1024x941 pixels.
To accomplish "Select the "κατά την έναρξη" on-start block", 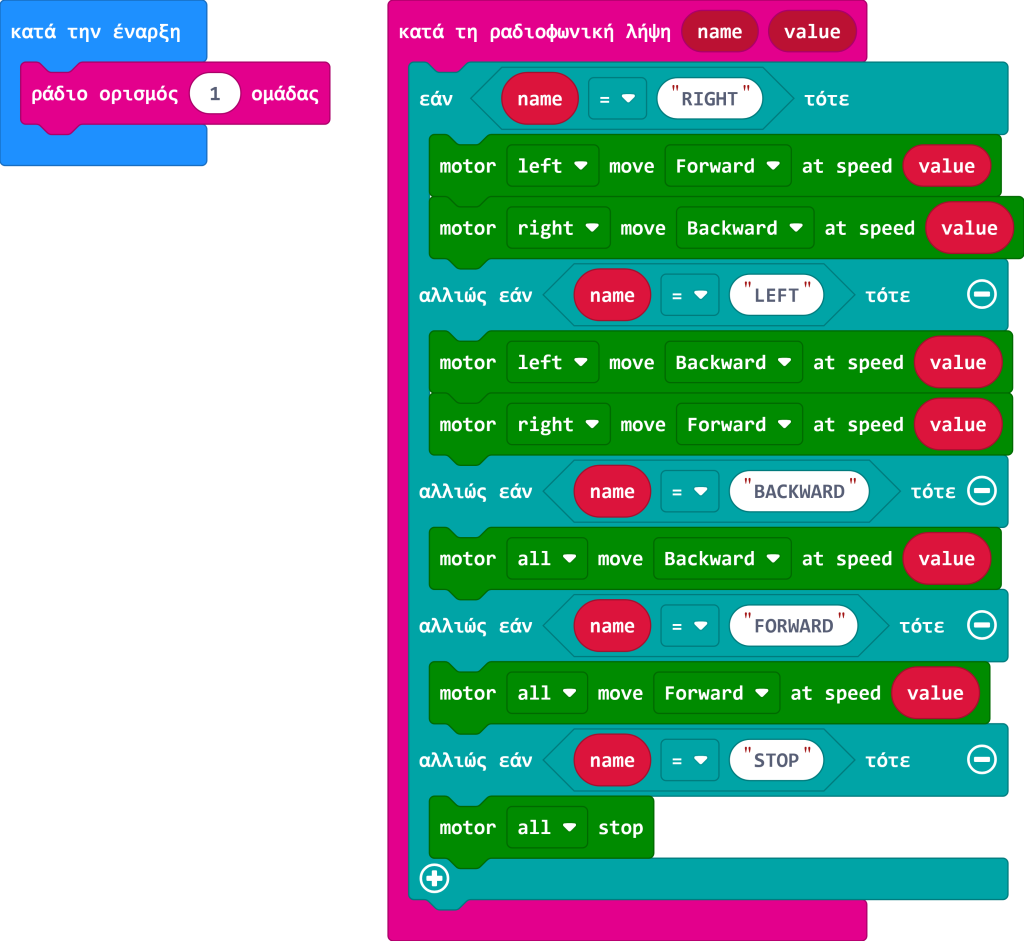I will click(x=95, y=31).
